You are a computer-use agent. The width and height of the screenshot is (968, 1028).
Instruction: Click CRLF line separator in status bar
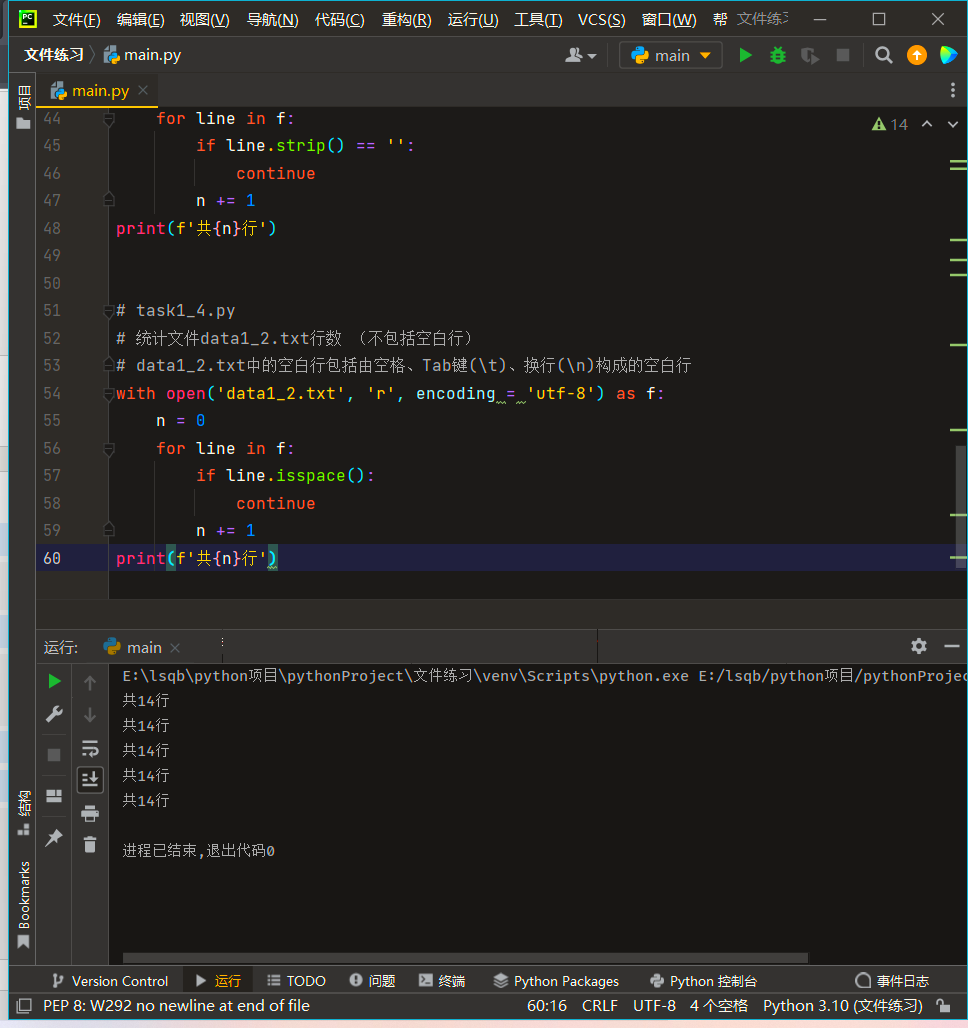tap(599, 1006)
